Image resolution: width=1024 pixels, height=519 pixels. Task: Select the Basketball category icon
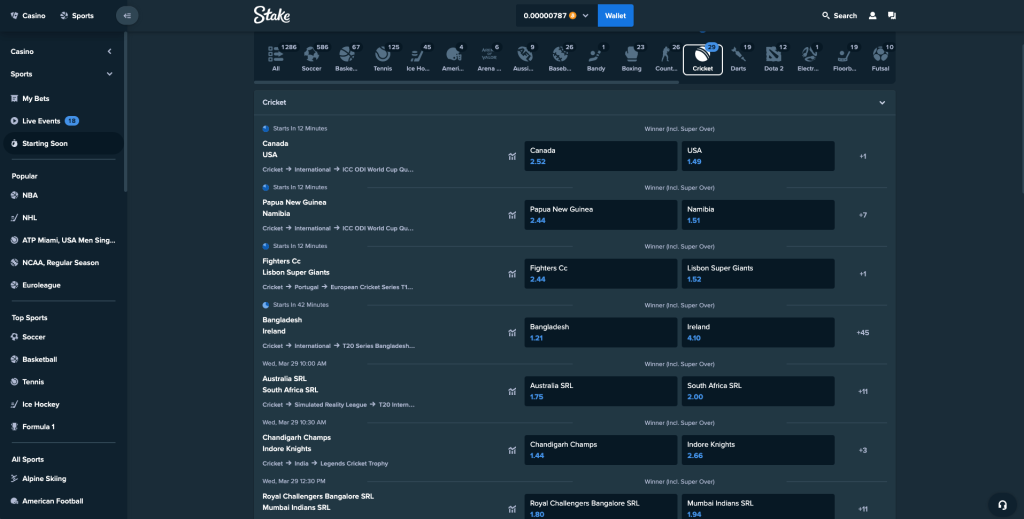[x=347, y=59]
